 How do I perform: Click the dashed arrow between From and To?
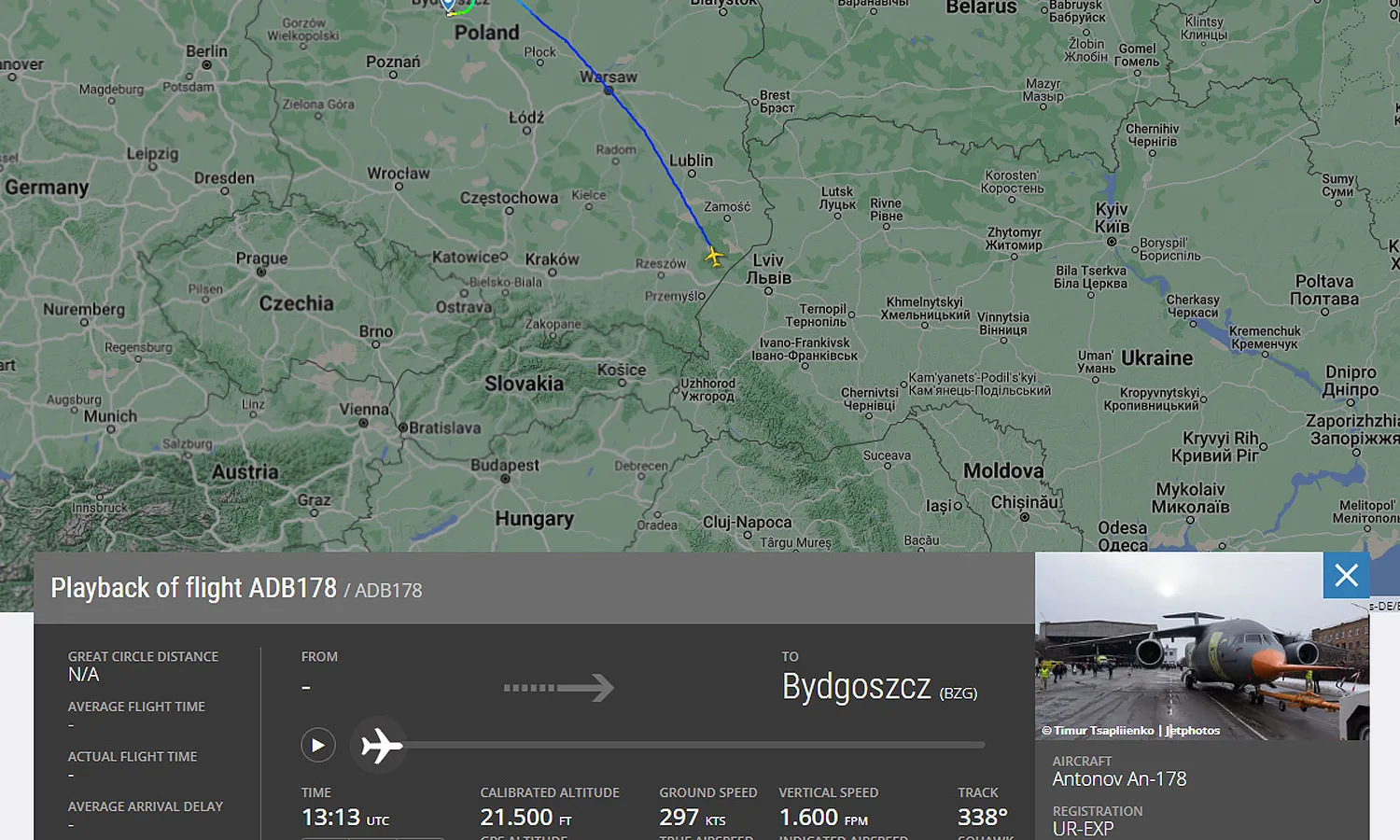point(558,688)
